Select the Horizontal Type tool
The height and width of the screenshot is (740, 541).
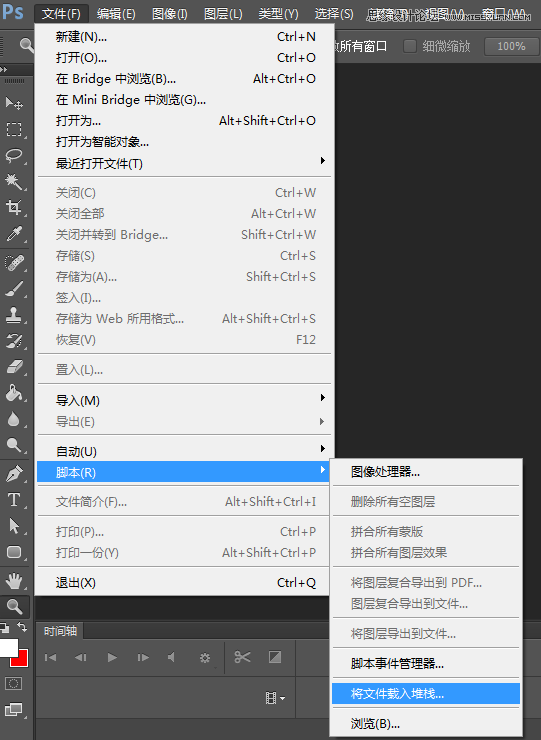coord(14,499)
